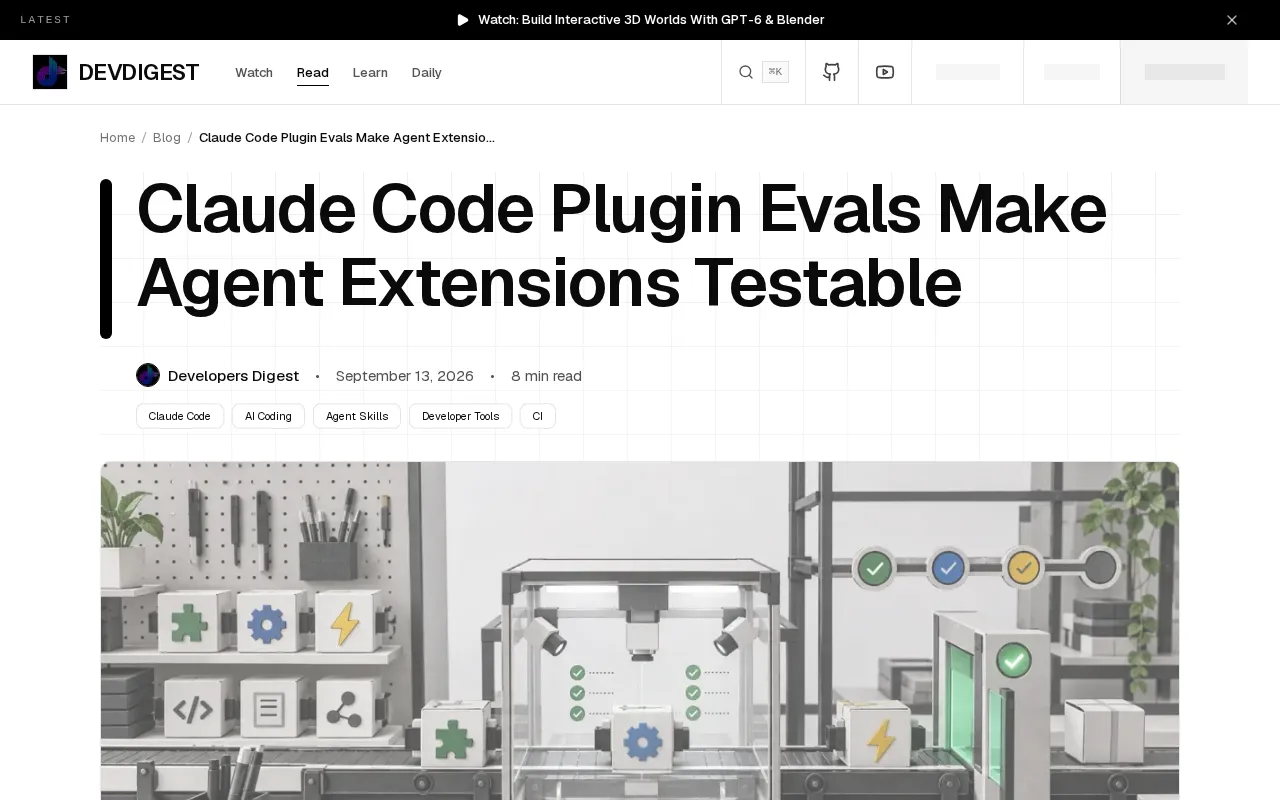Go to the Daily nav item
The width and height of the screenshot is (1280, 800).
click(427, 73)
